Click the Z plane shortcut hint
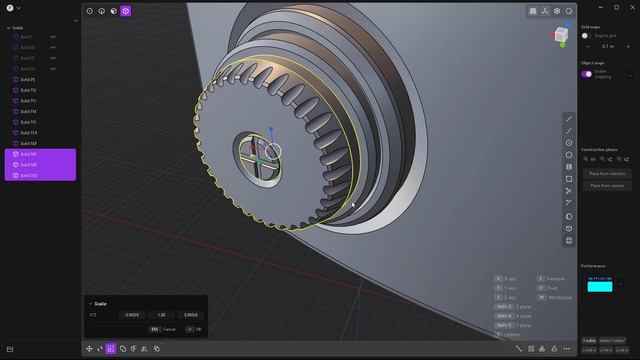Screen dimensions: 640x360 pyautogui.click(x=513, y=307)
